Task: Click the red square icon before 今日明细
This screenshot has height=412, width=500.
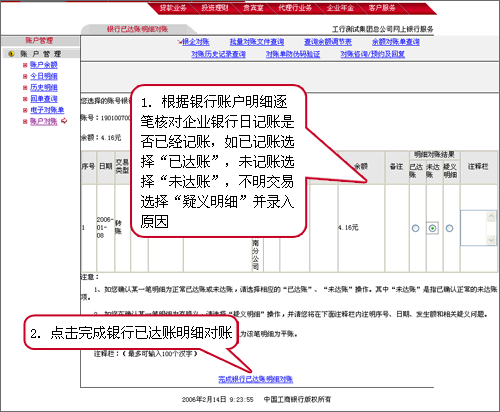Action: [x=25, y=77]
